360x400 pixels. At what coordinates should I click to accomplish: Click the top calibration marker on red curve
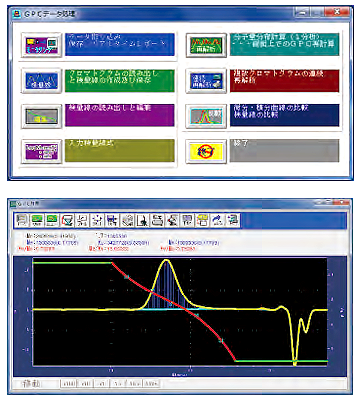126,277
